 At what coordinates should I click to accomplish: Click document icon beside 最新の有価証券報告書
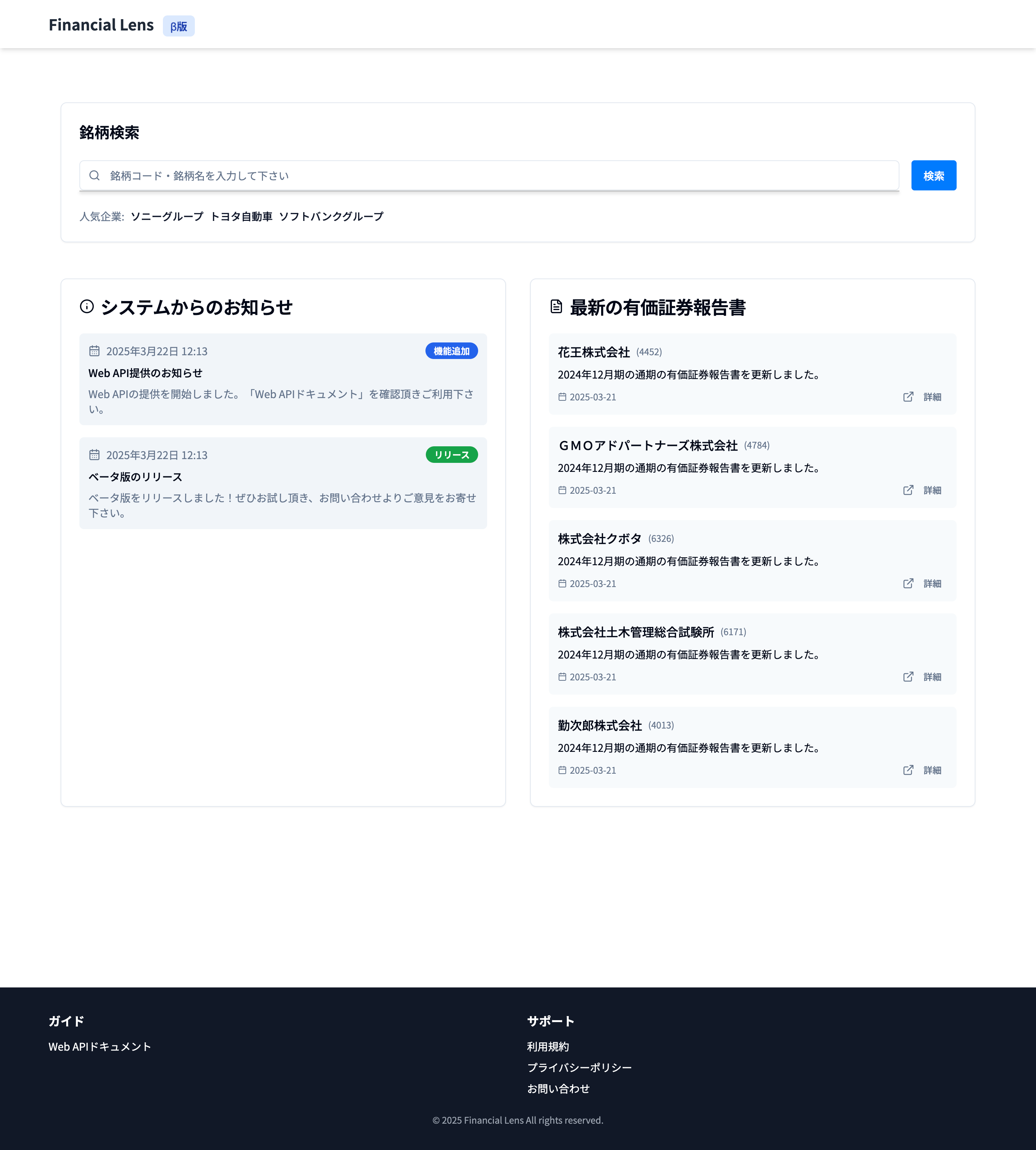pyautogui.click(x=556, y=307)
